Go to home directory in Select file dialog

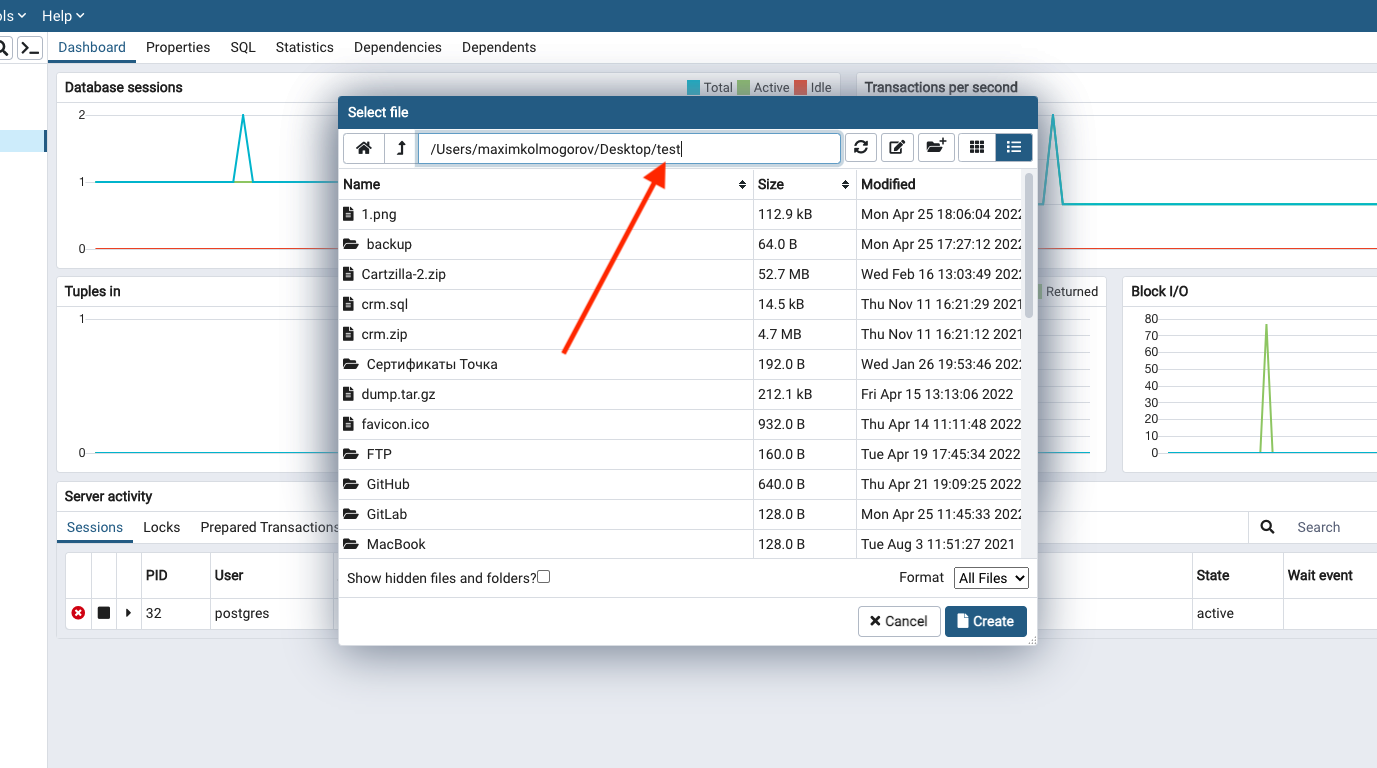pyautogui.click(x=364, y=148)
